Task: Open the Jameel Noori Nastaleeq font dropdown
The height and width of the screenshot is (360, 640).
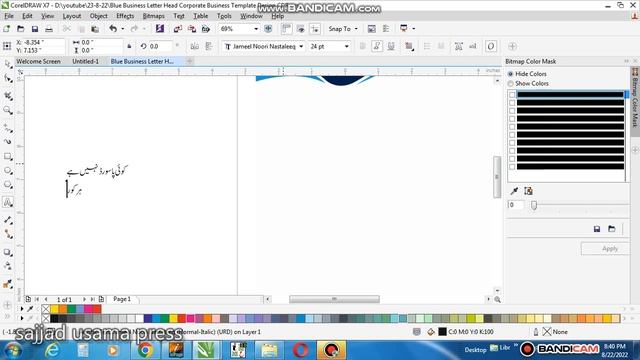Action: coord(301,47)
